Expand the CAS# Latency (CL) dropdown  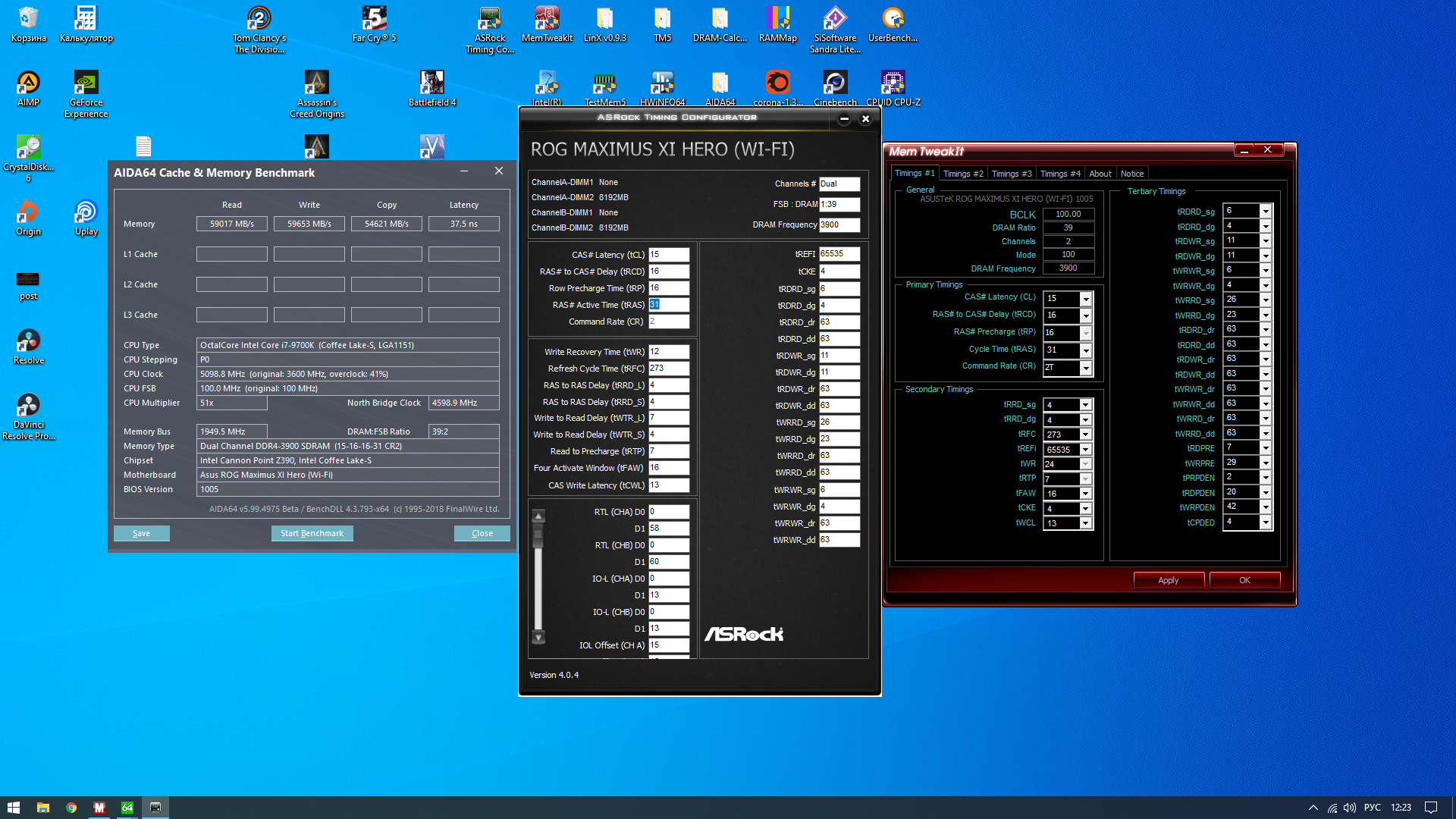point(1085,299)
